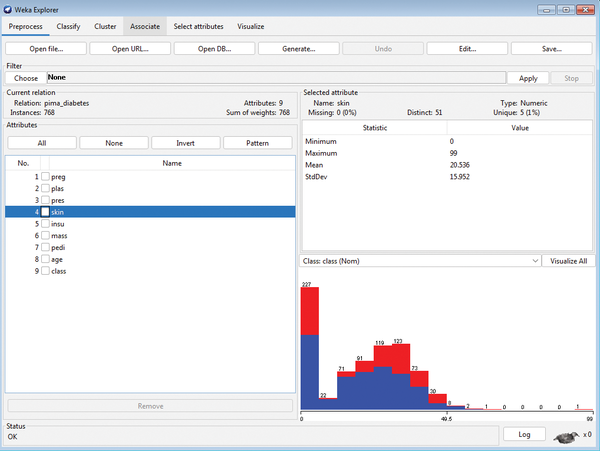This screenshot has height=451, width=600.
Task: Select the insu attribute row
Action: [x=150, y=224]
